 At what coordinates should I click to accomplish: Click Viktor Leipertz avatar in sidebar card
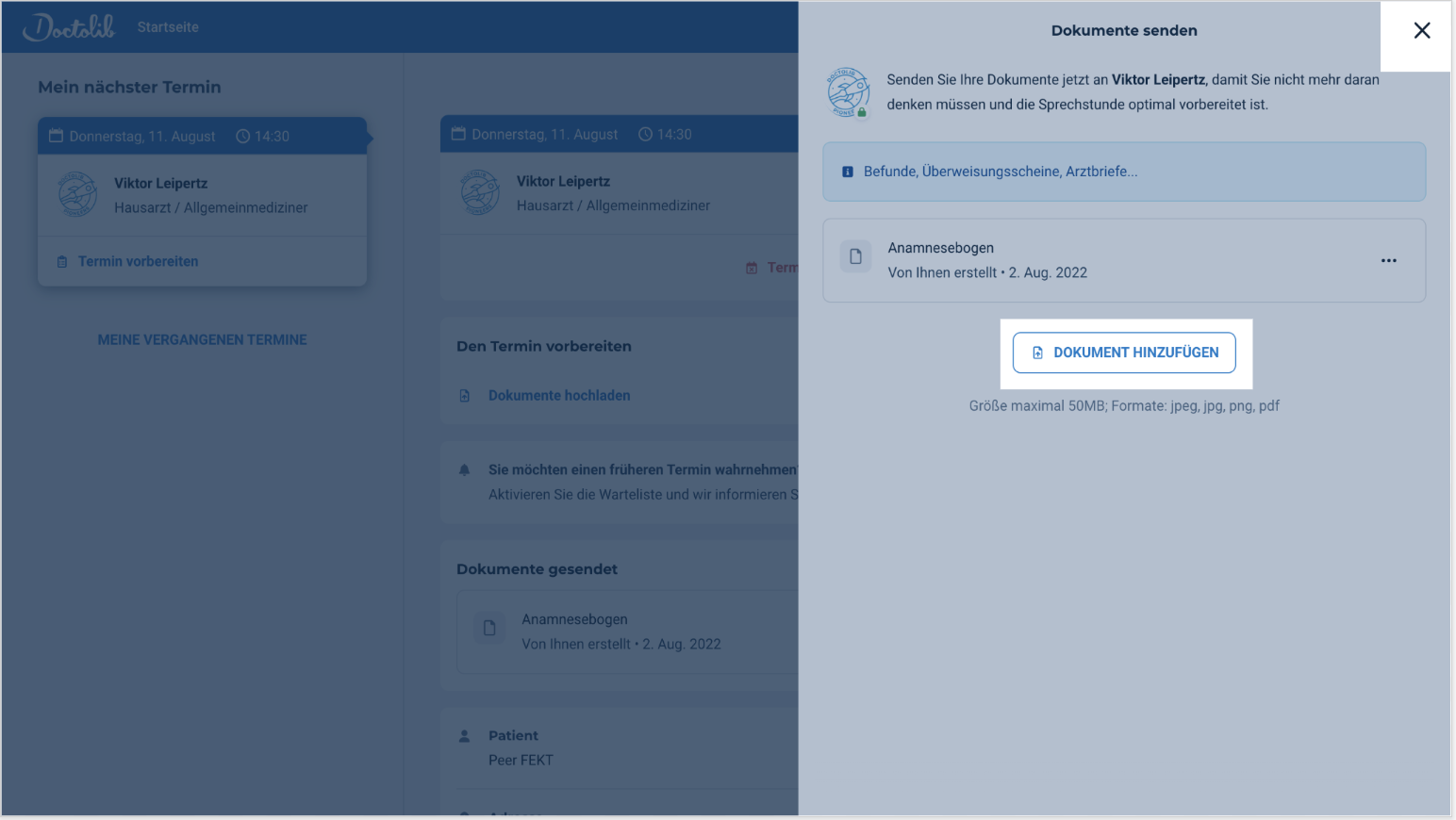(x=77, y=194)
